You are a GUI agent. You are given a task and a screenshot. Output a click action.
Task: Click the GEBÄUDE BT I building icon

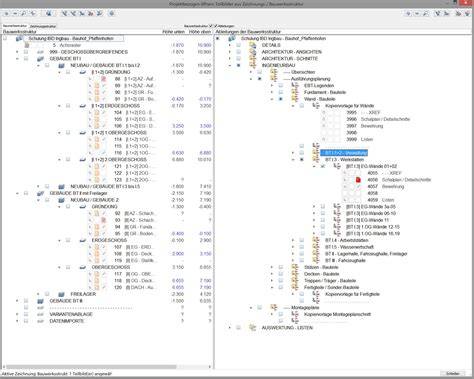coord(40,59)
